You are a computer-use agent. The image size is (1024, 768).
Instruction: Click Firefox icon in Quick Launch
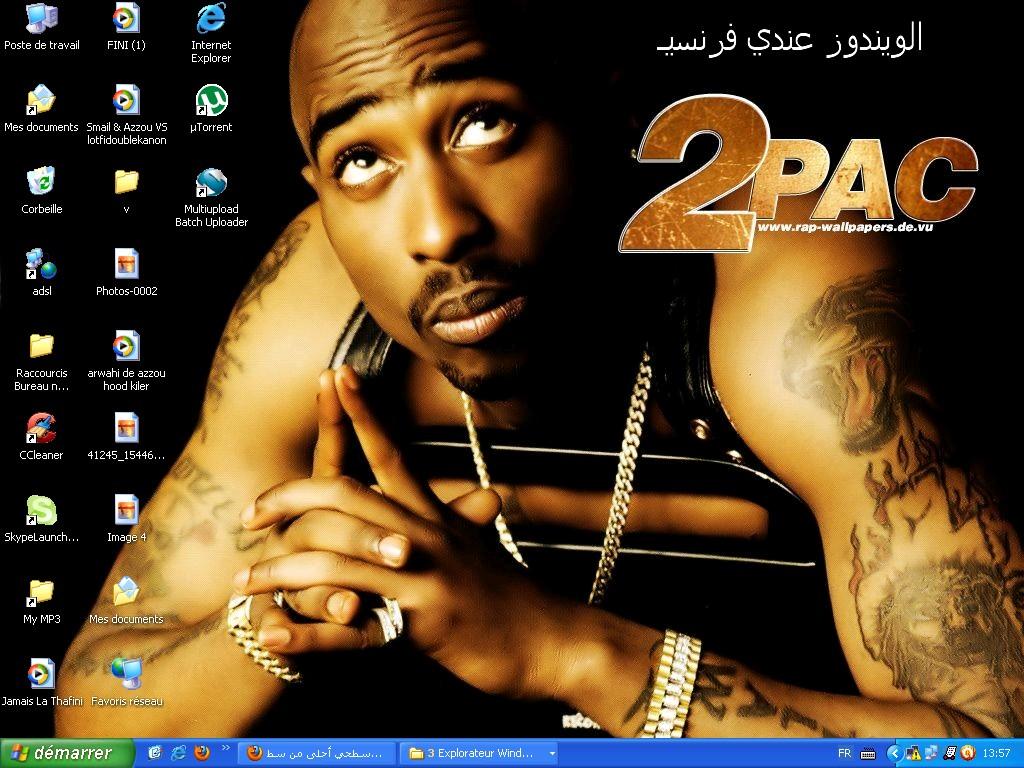coord(202,753)
